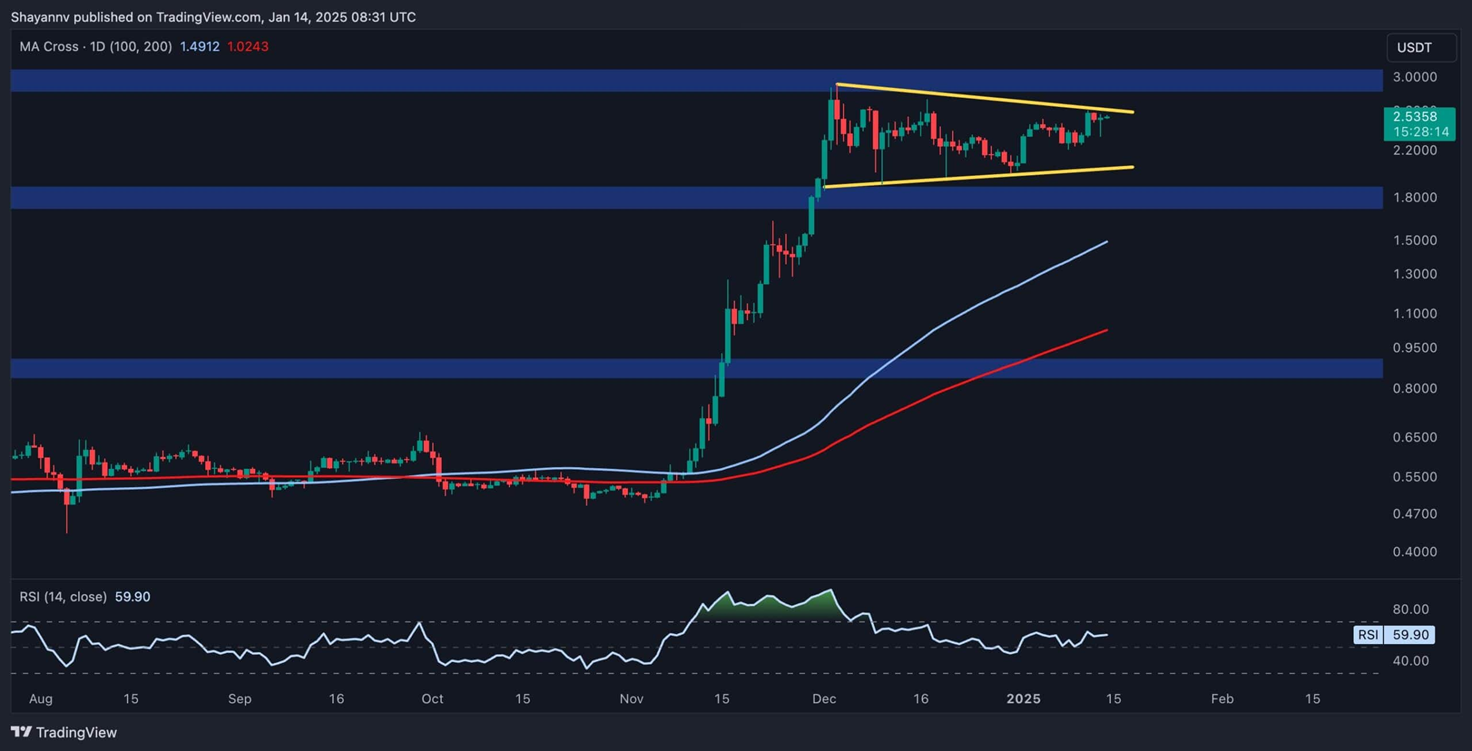Click the 0.9500 price axis label
This screenshot has height=751, width=1472.
click(x=1416, y=348)
